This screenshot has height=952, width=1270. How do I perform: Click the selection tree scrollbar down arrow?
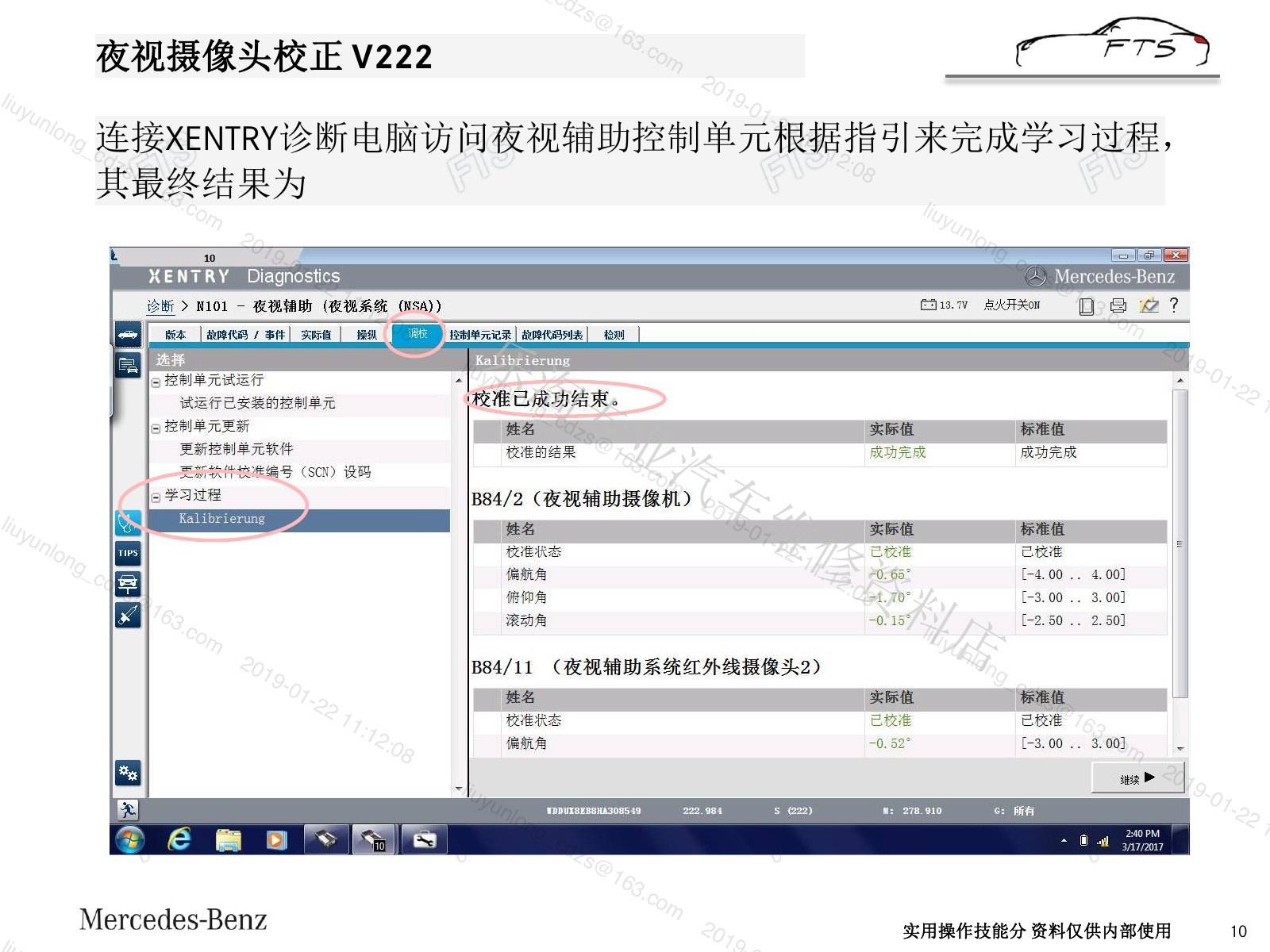point(459,789)
